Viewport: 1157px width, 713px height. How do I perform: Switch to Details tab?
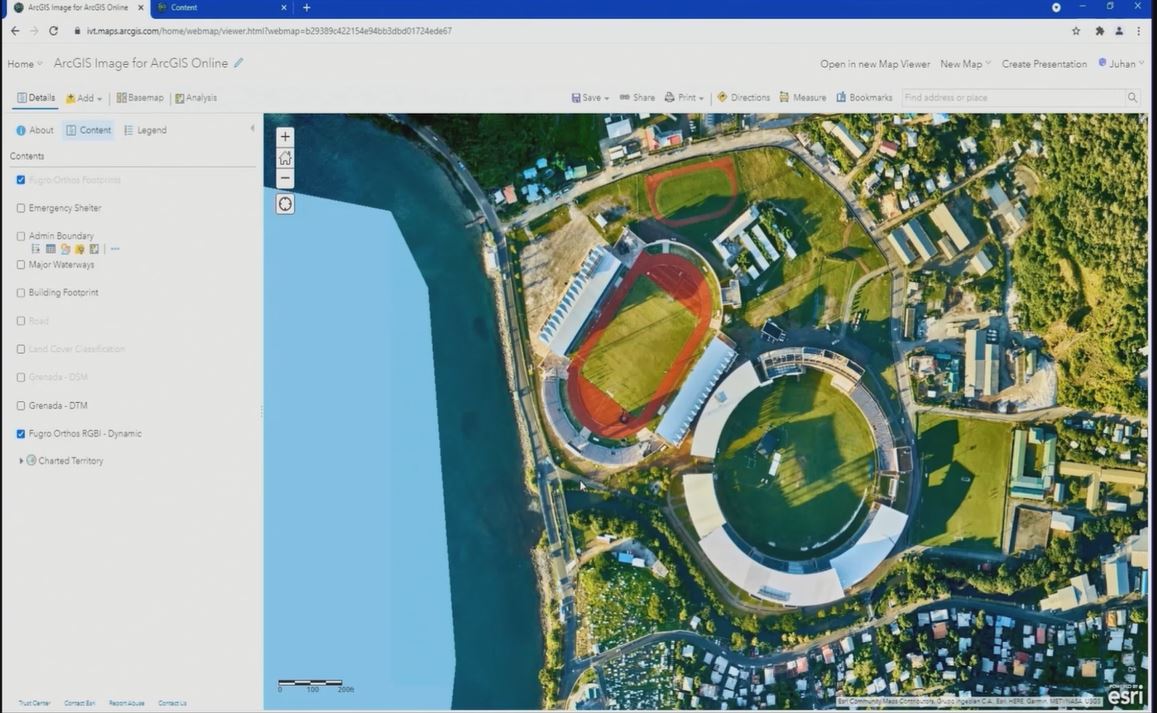click(35, 97)
